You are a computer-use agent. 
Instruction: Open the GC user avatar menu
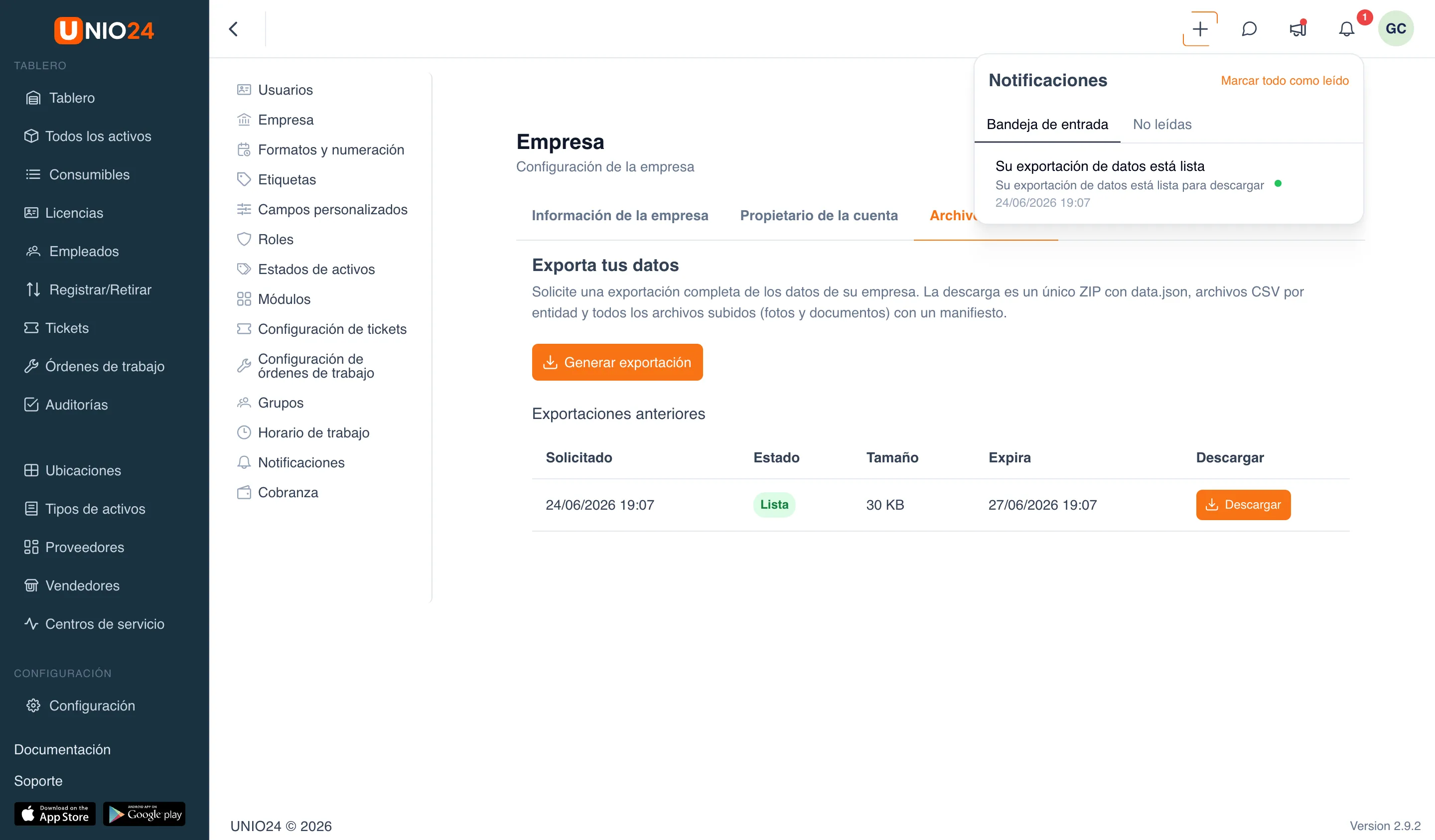coord(1396,28)
